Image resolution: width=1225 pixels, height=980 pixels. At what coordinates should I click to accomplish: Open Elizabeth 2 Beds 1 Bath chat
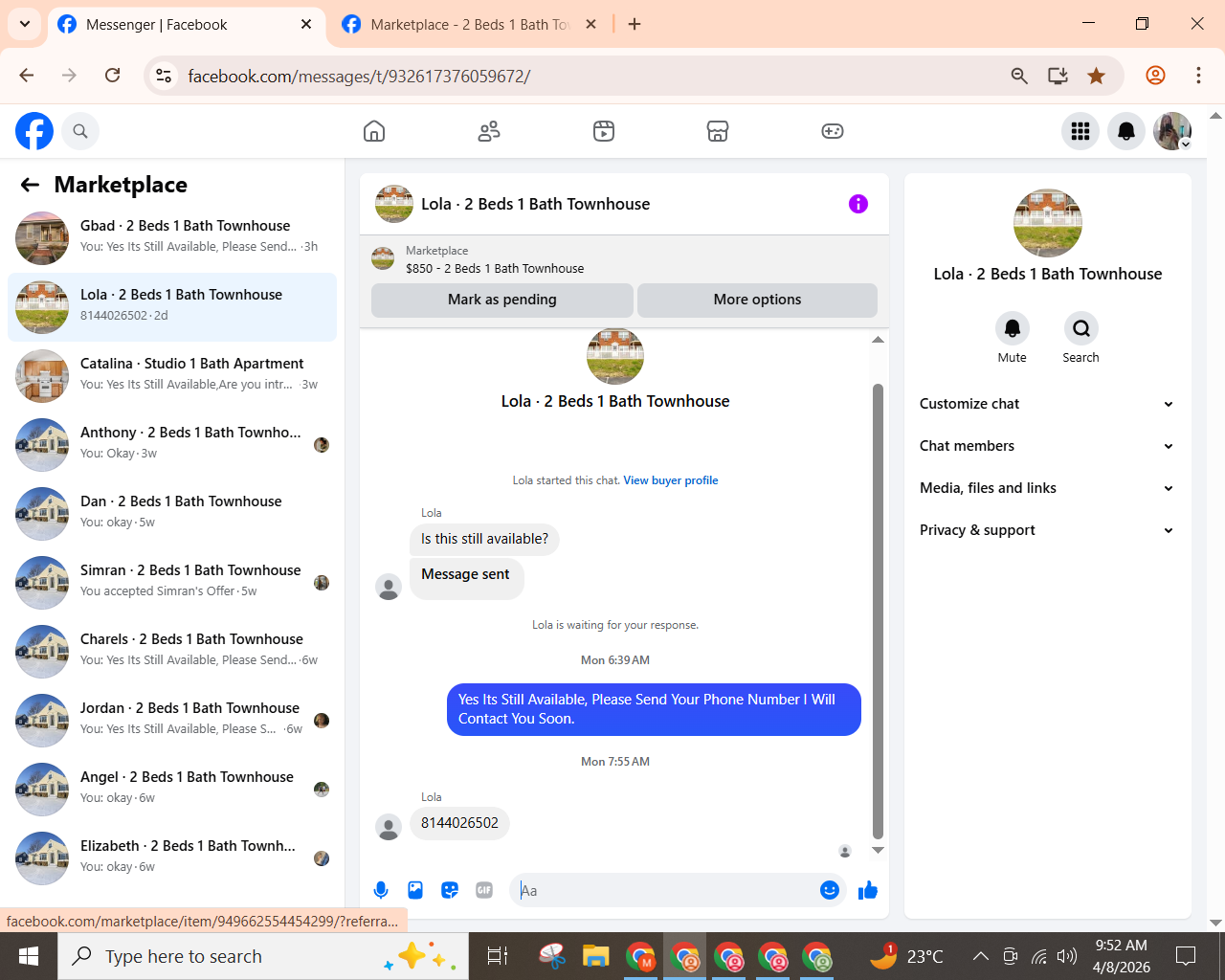point(172,858)
